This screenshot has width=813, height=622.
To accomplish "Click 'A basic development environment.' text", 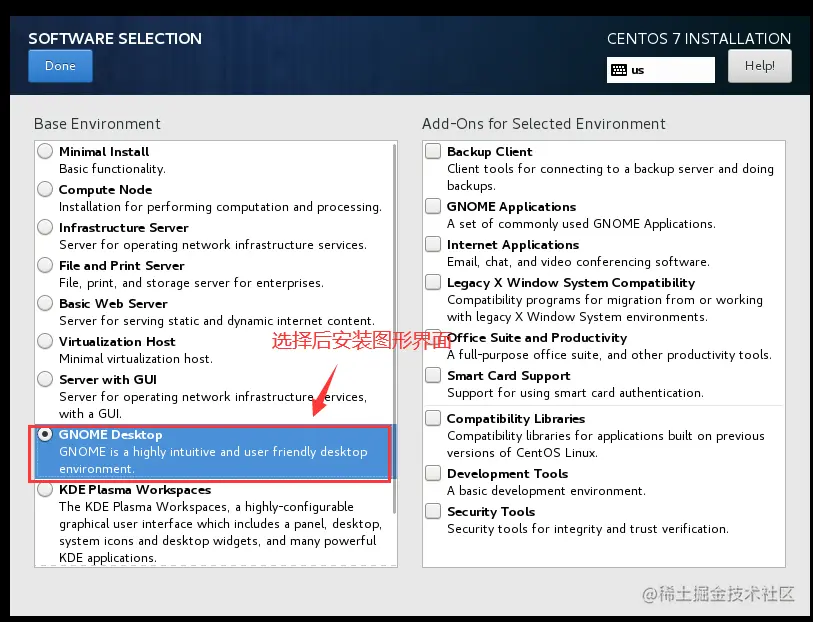I will [546, 491].
